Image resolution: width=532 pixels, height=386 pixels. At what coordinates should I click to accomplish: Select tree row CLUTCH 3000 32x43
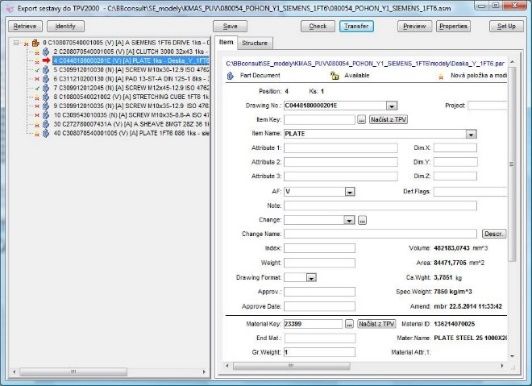(x=131, y=52)
